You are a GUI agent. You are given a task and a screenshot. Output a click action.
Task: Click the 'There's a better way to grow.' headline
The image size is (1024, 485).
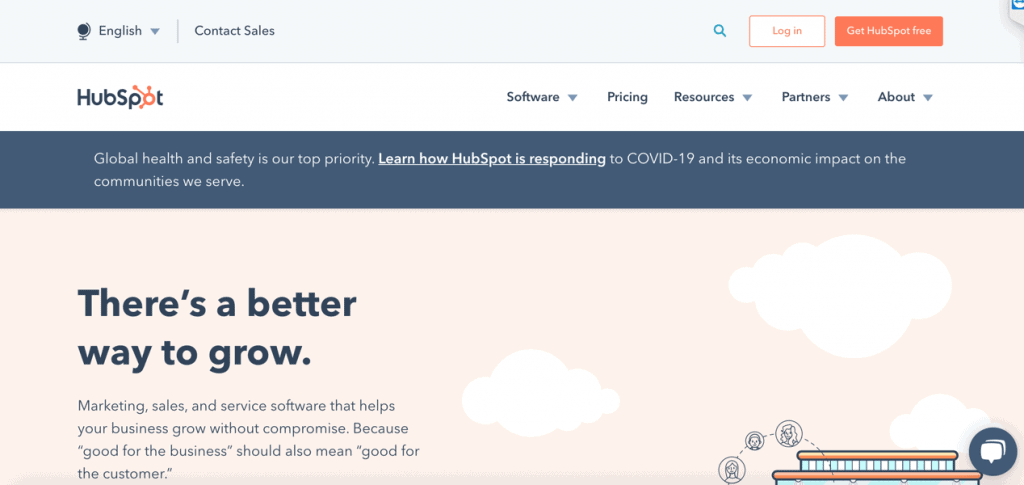(217, 328)
